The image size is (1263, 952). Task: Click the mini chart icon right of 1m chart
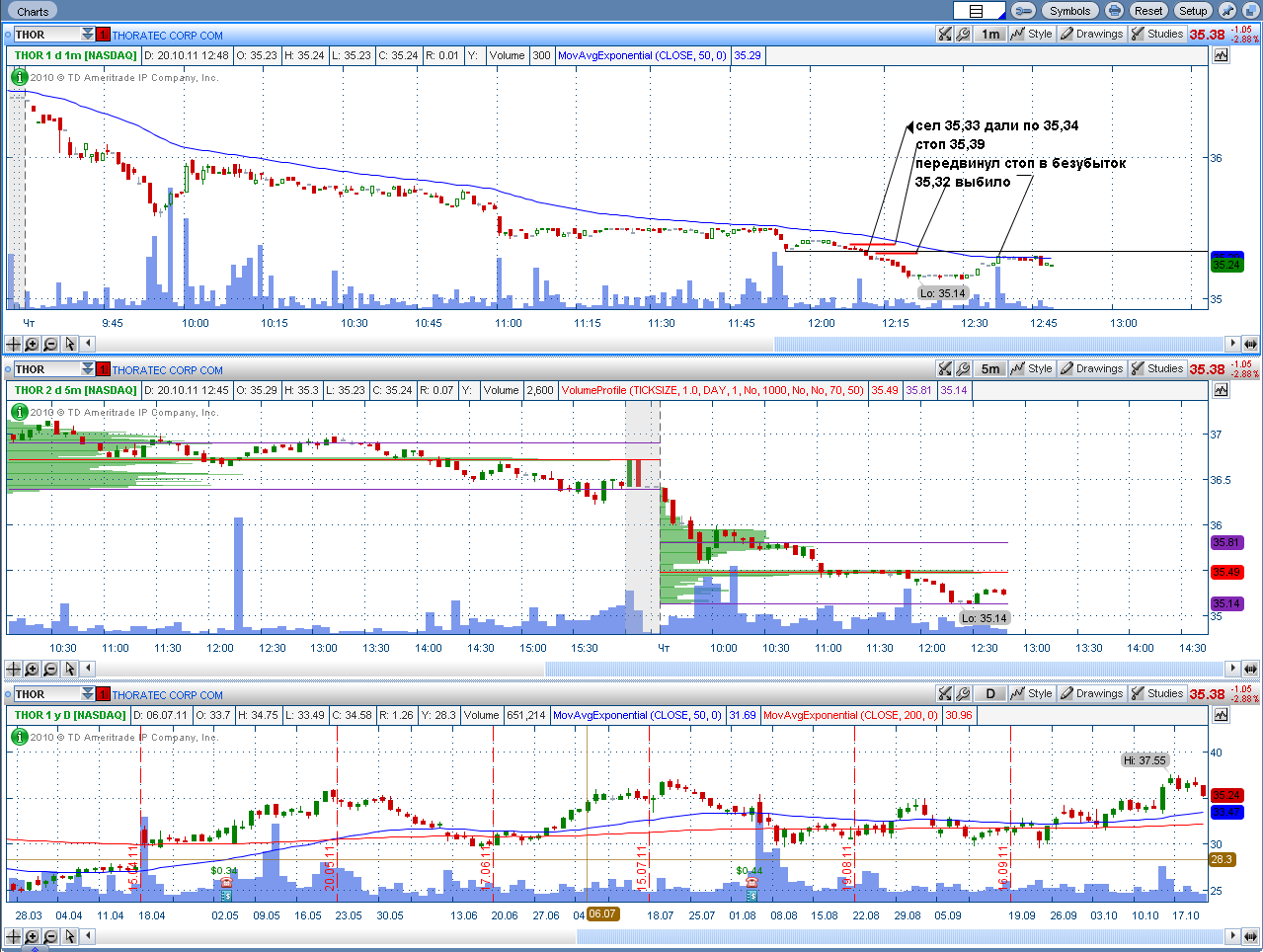coord(1222,55)
